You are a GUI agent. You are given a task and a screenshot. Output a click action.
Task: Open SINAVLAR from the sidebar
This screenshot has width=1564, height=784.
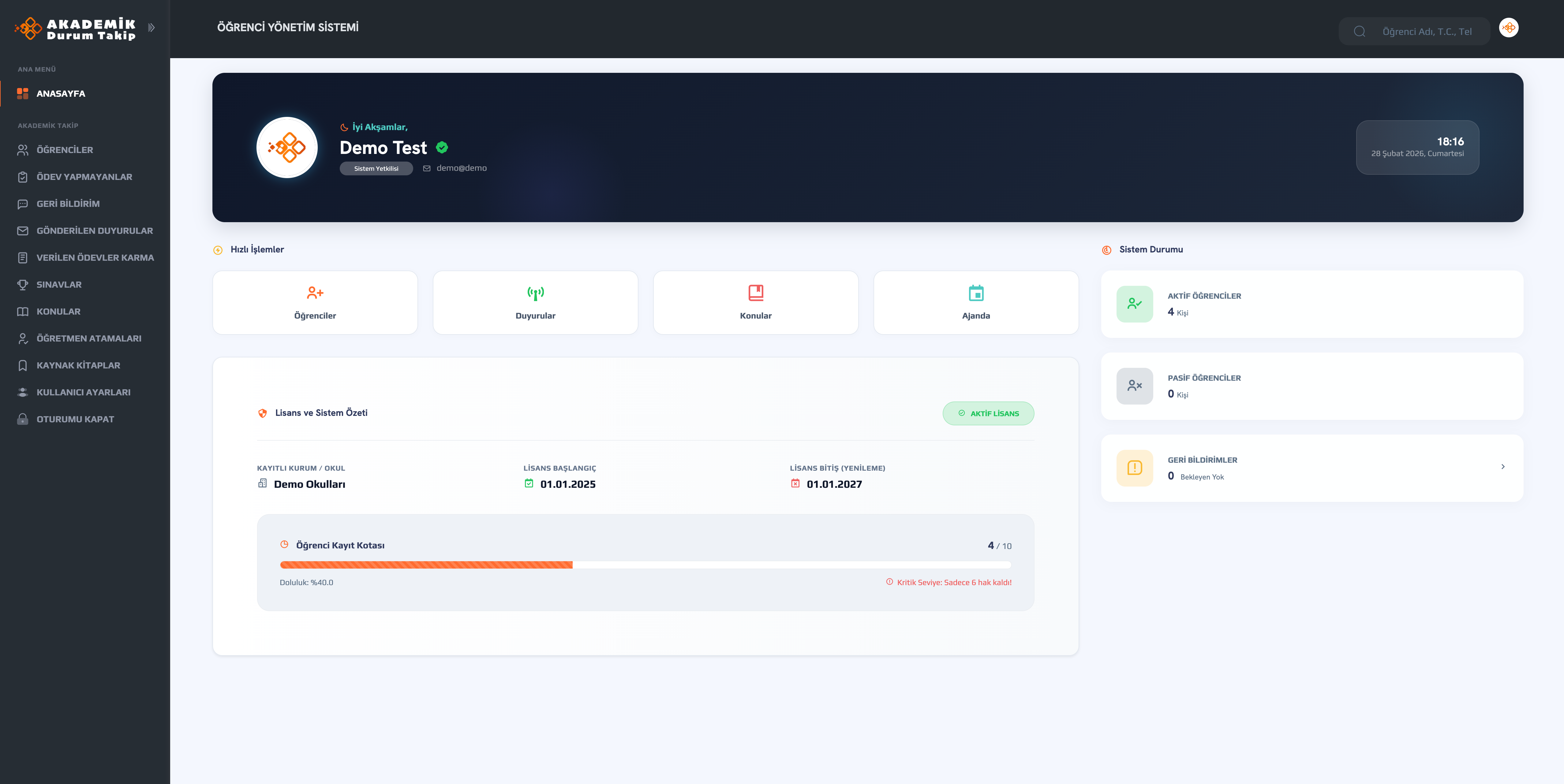coord(59,285)
